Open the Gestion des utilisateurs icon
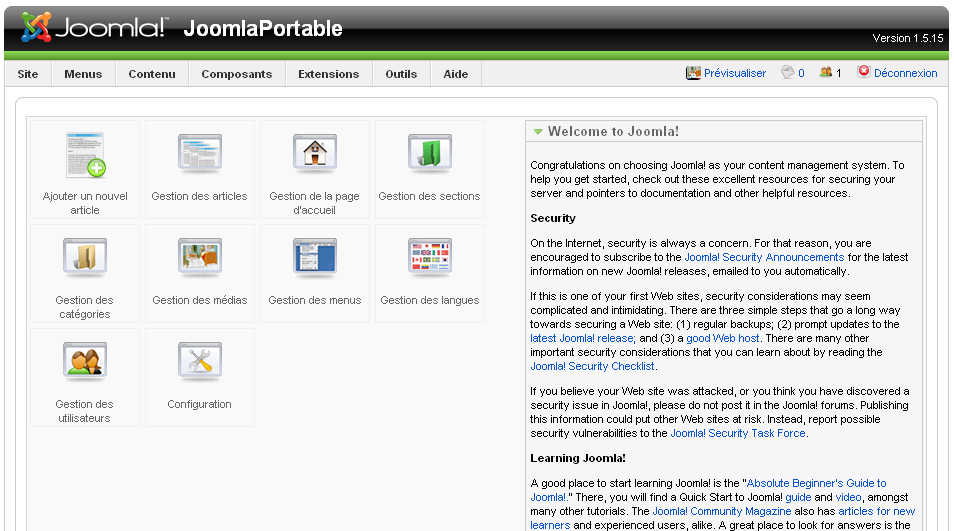 (85, 362)
